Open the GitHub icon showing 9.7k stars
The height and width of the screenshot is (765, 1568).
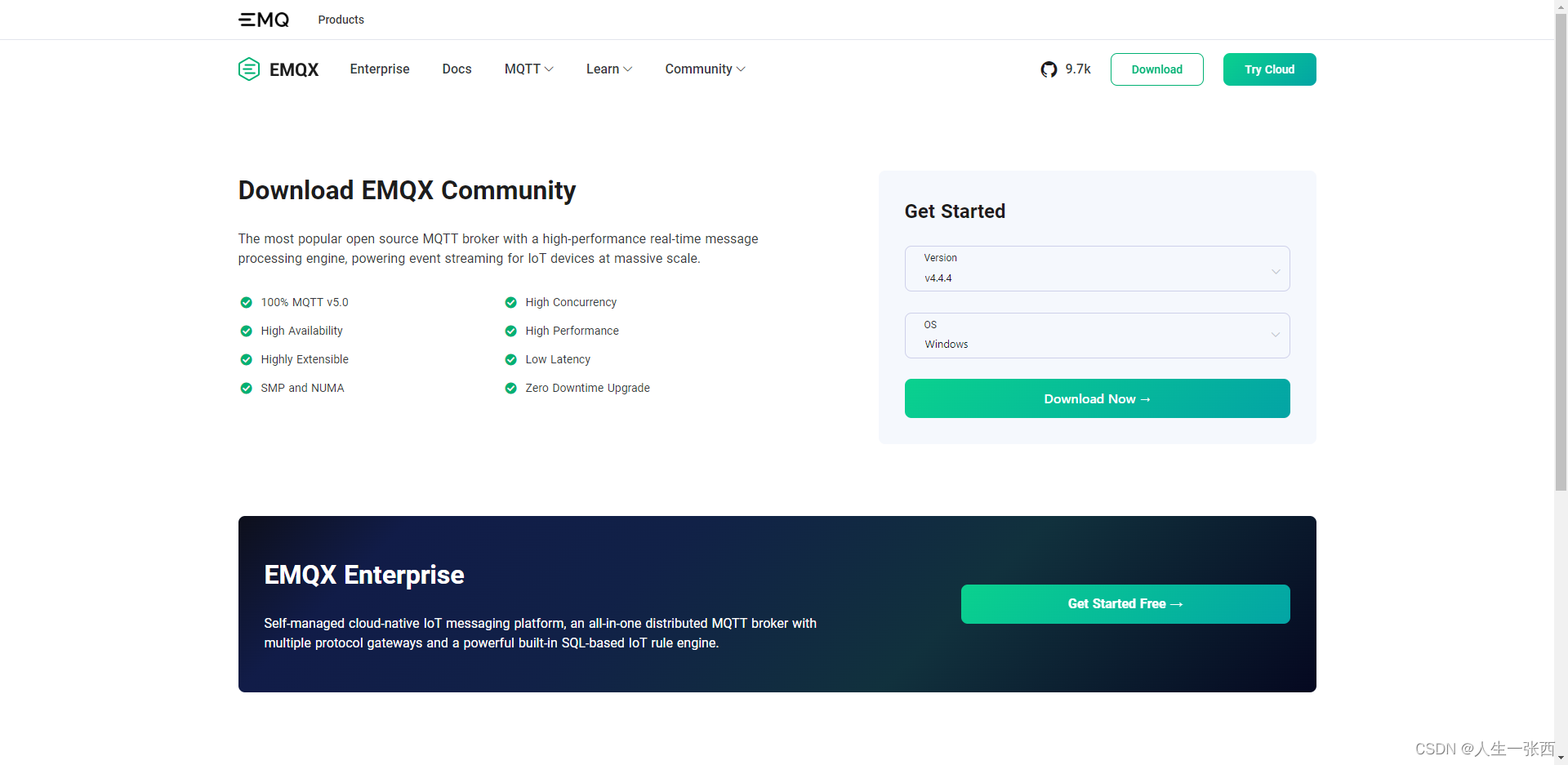coord(1049,69)
